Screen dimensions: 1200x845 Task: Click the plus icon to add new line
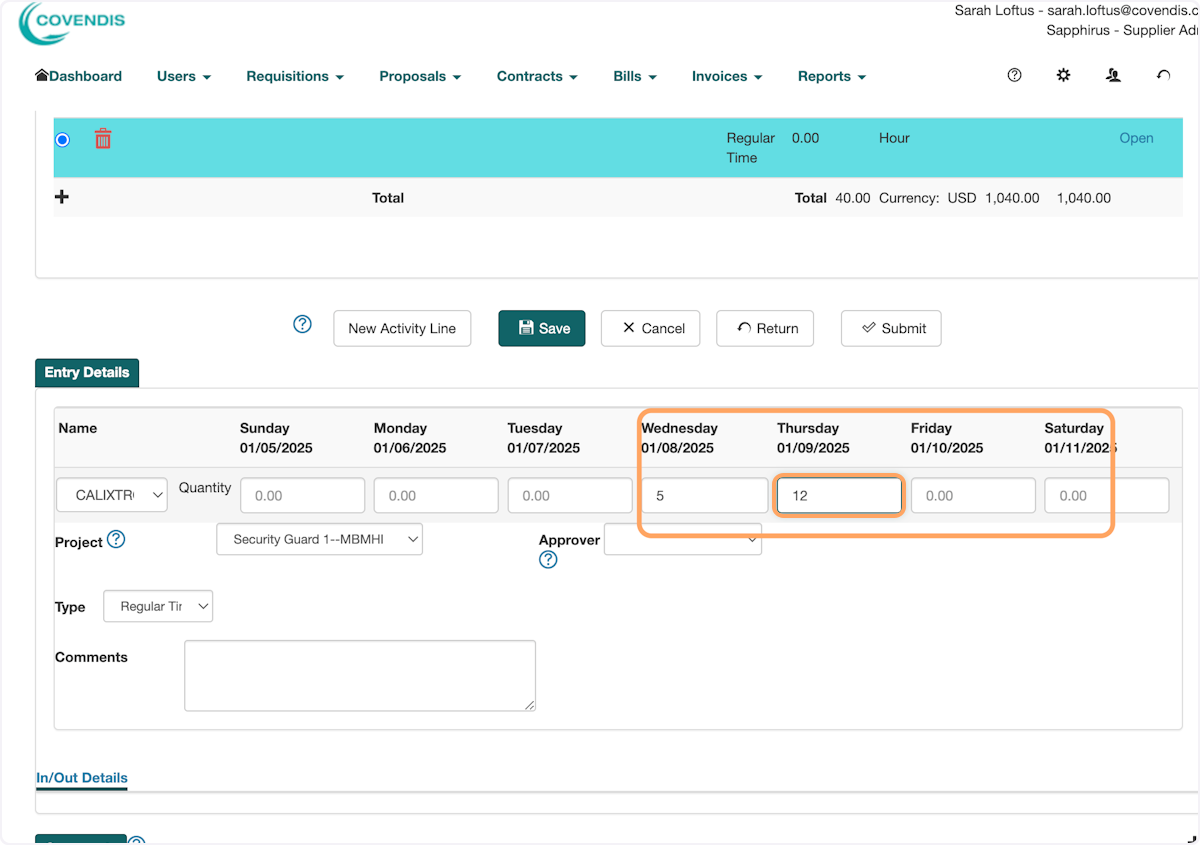(61, 197)
